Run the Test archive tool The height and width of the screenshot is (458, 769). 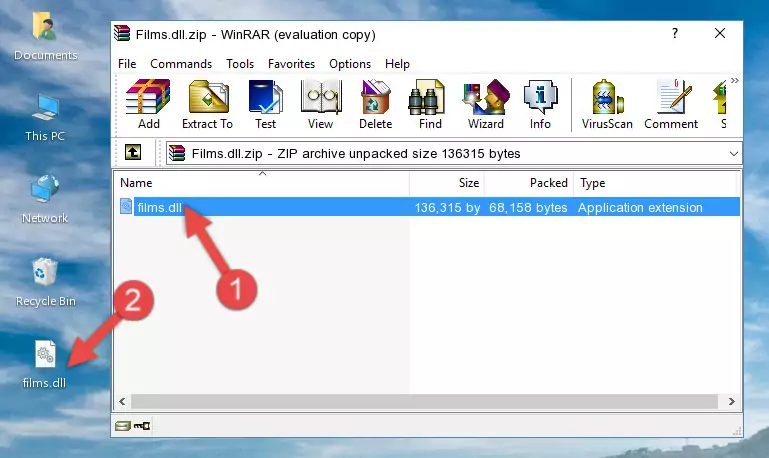tap(265, 104)
